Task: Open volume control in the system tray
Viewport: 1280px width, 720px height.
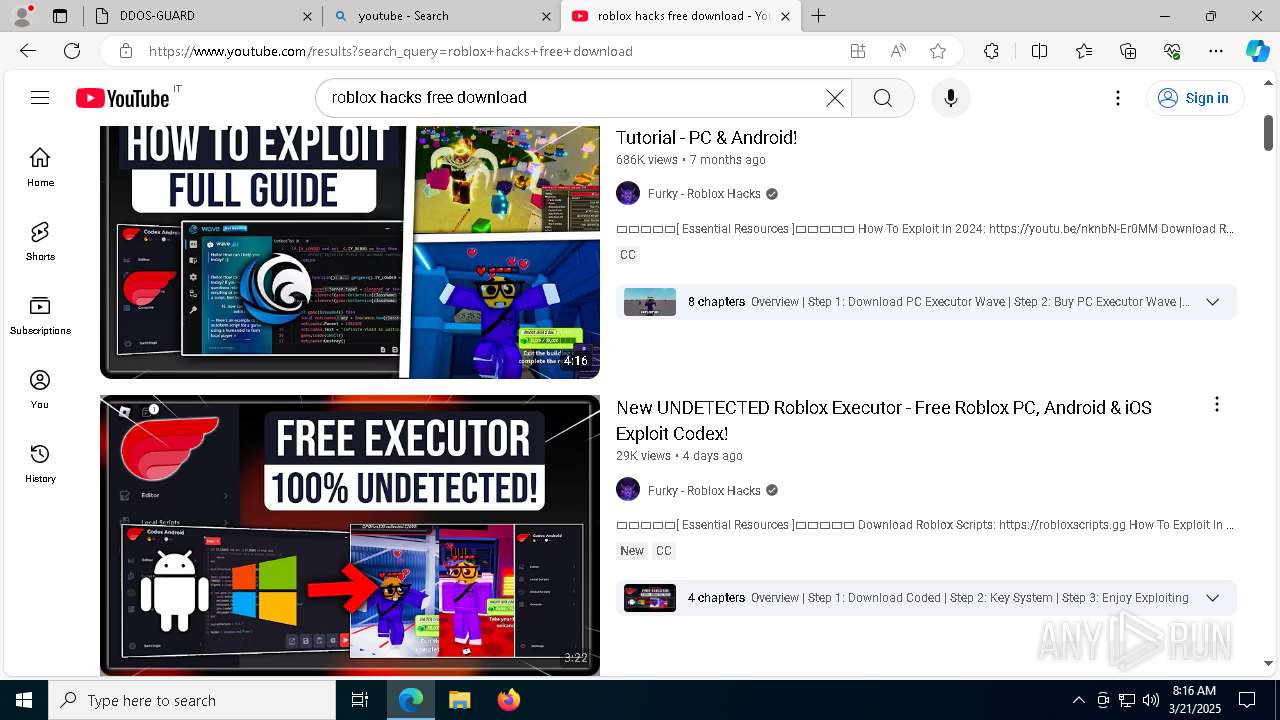Action: point(1150,700)
